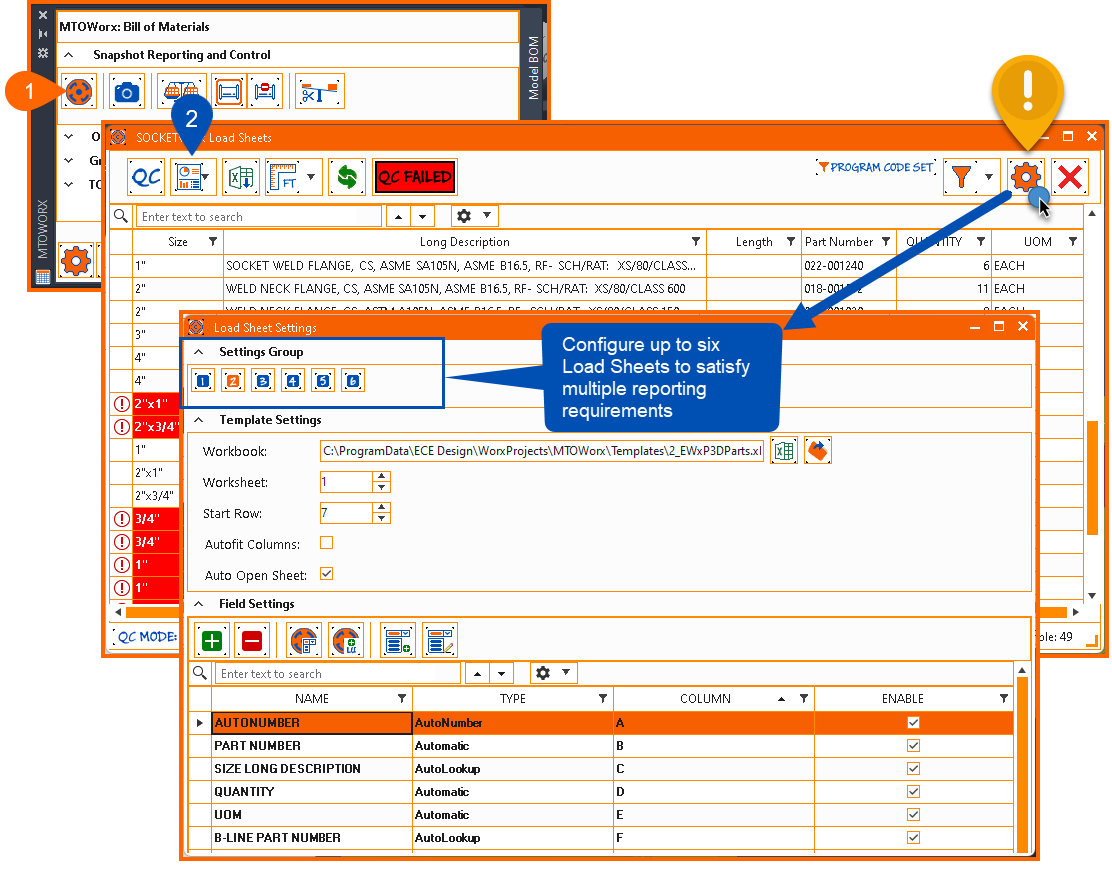1112x869 pixels.
Task: Click Load Sheets search text field
Action: pyautogui.click(x=259, y=216)
